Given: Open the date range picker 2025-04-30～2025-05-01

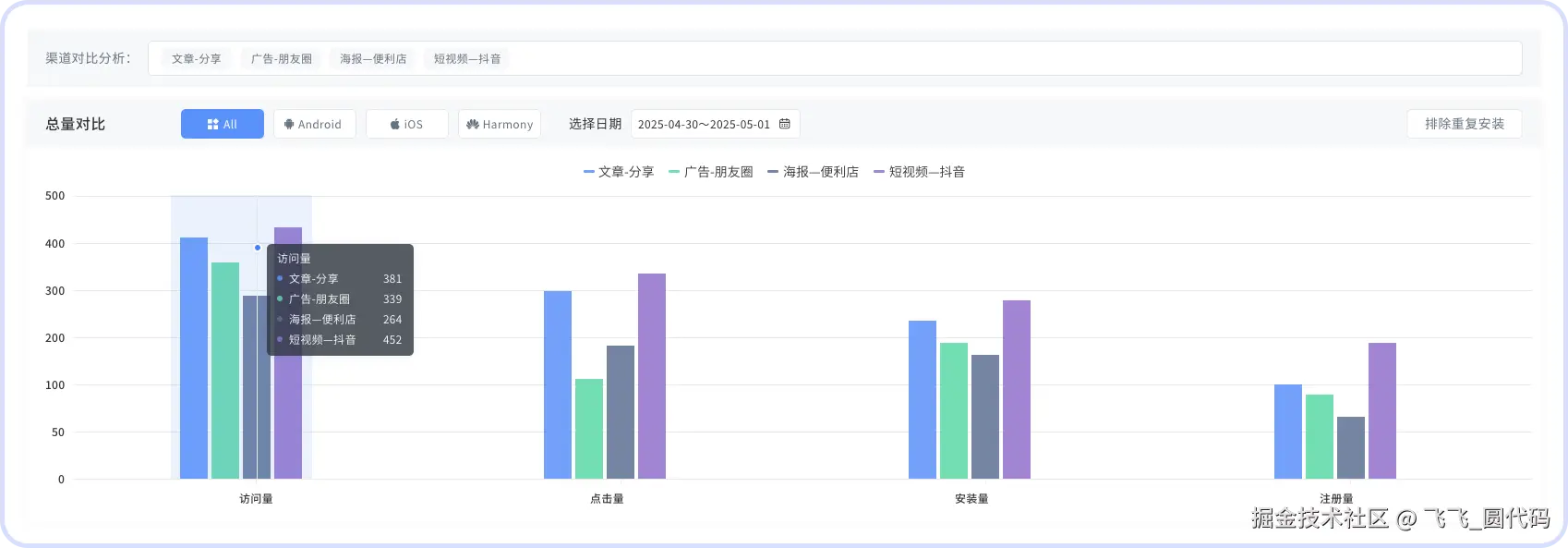Looking at the screenshot, I should tap(715, 124).
